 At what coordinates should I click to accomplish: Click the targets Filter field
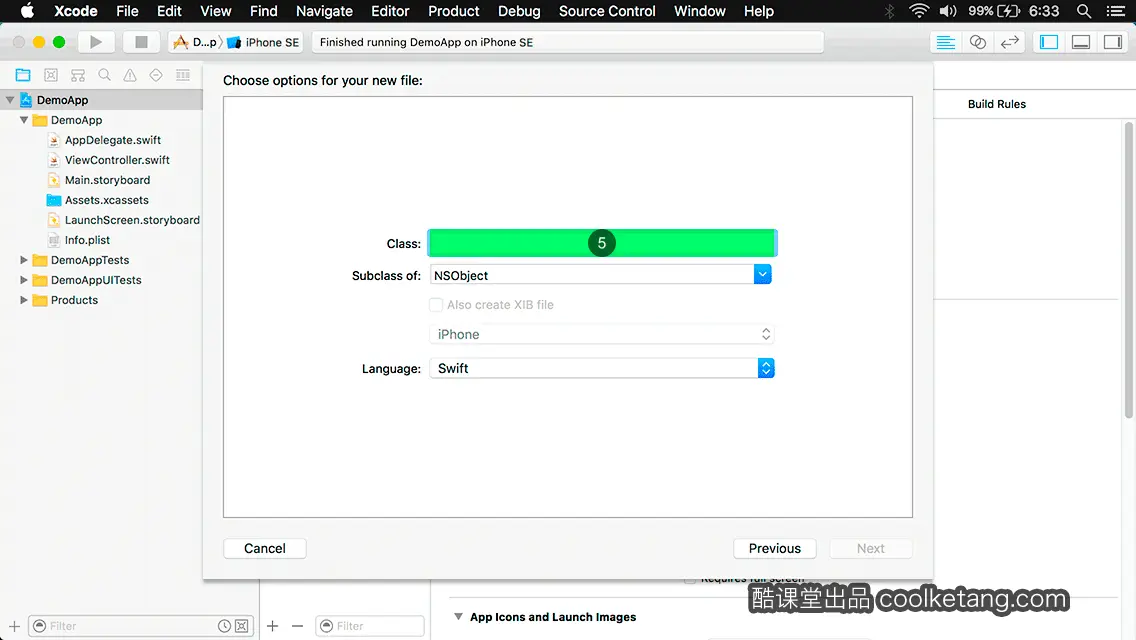point(369,626)
